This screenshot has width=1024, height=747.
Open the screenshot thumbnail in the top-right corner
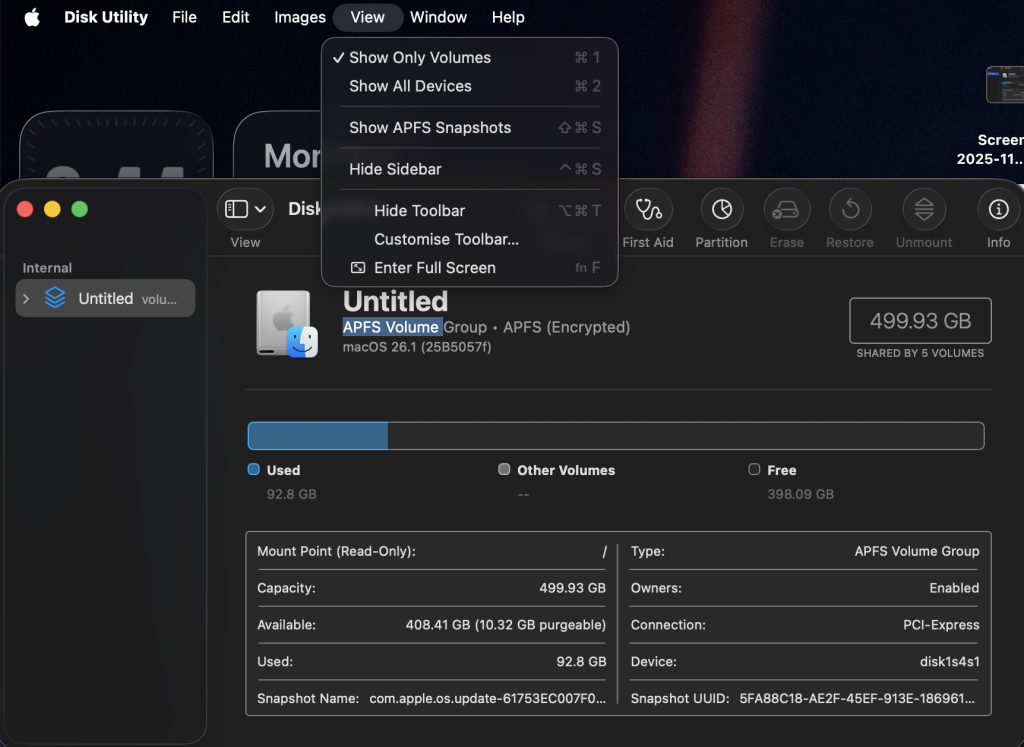tap(1008, 85)
